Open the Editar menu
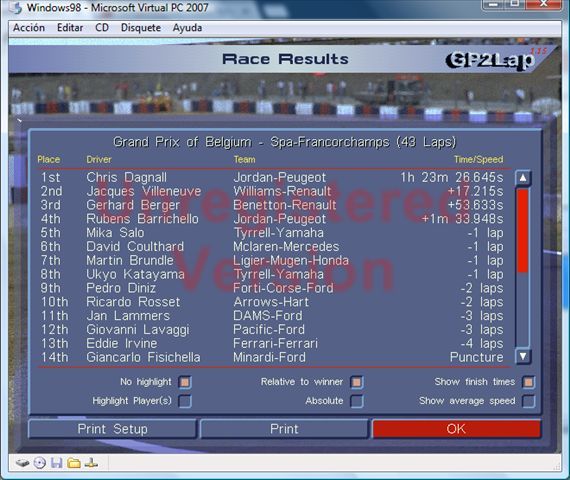570x480 pixels. click(70, 28)
